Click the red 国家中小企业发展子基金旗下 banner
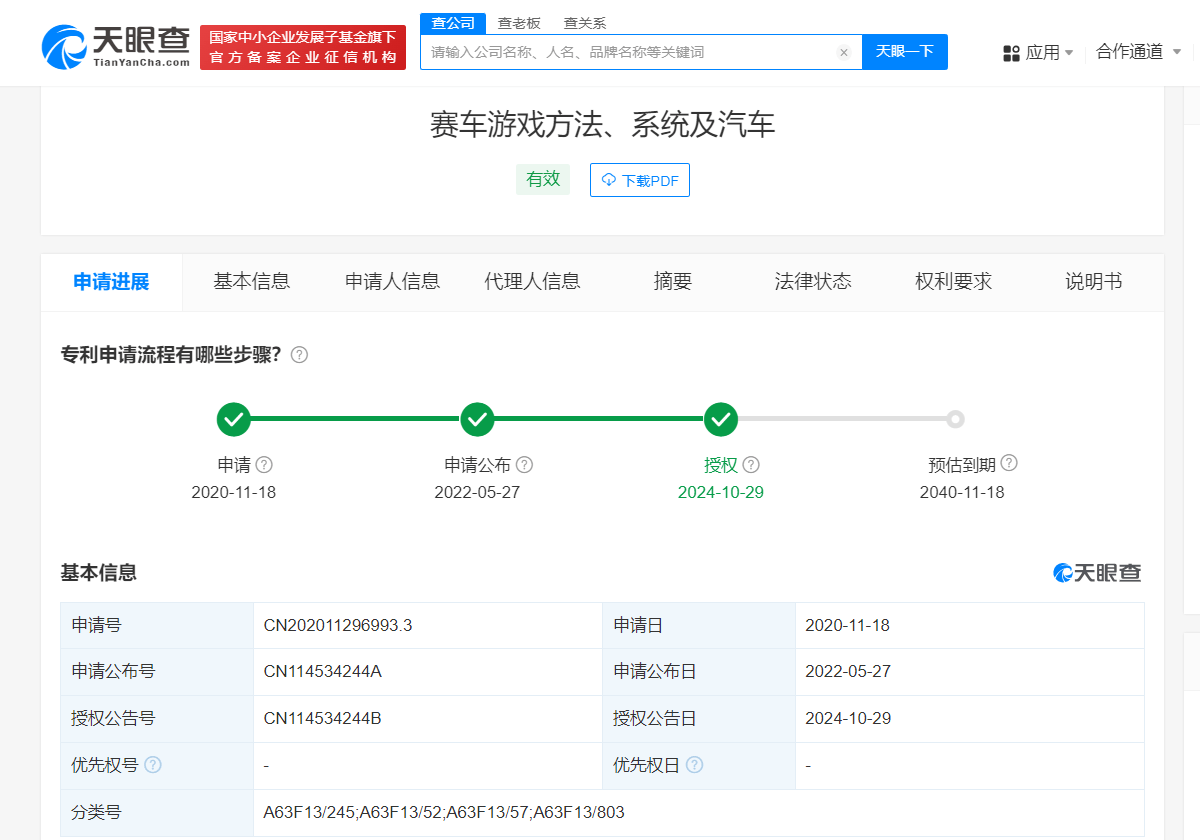Viewport: 1200px width, 840px height. coord(303,47)
